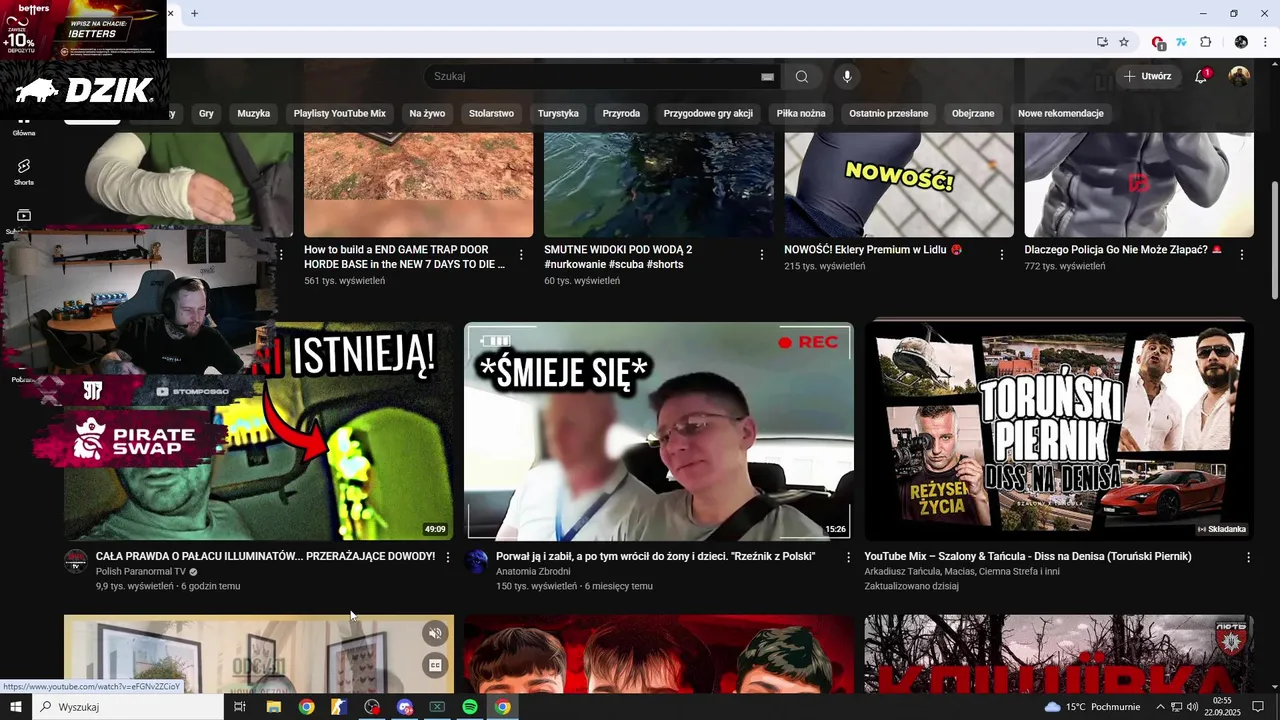Open video title Porwał ją i zabił

[x=655, y=556]
